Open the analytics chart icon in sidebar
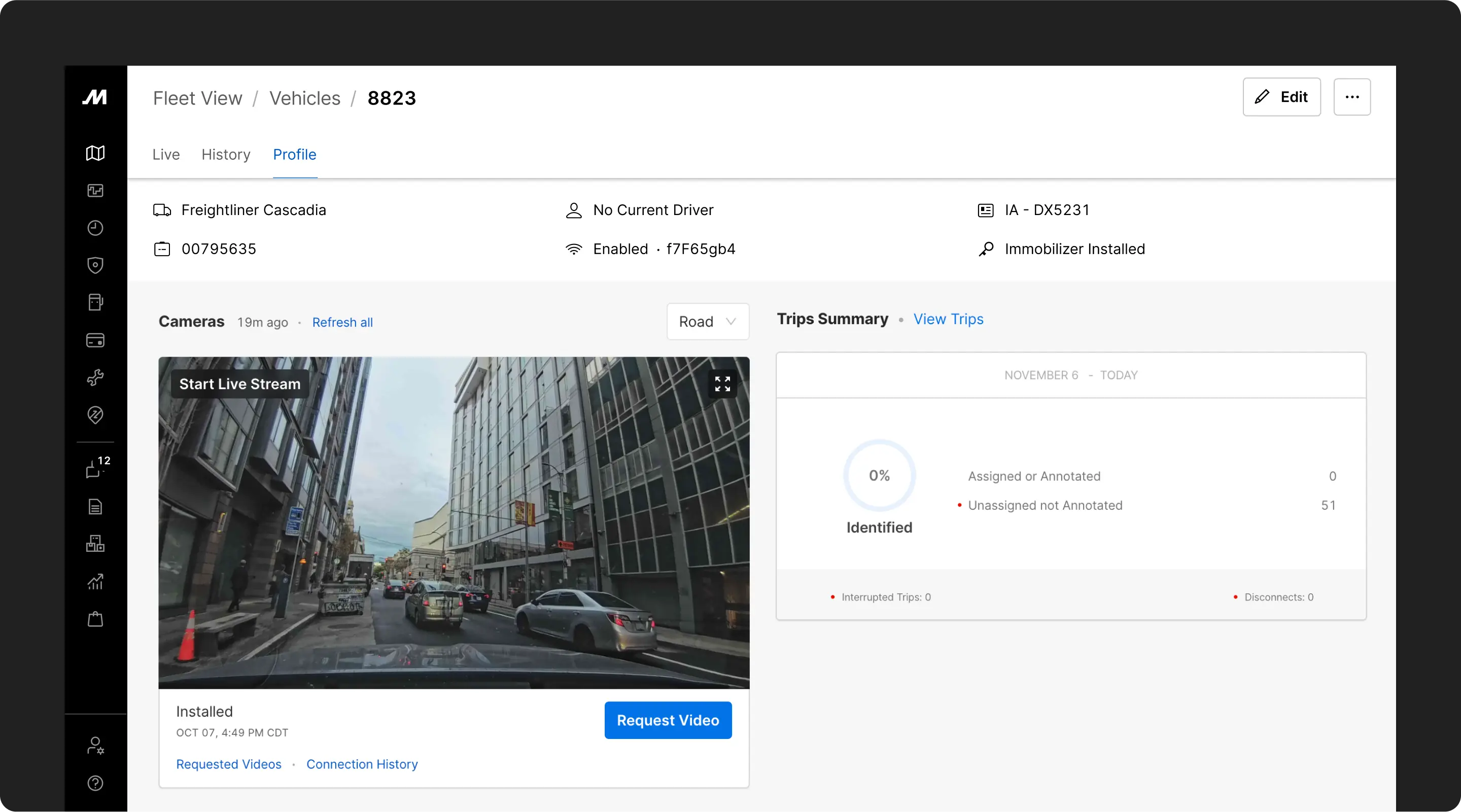 [x=95, y=582]
